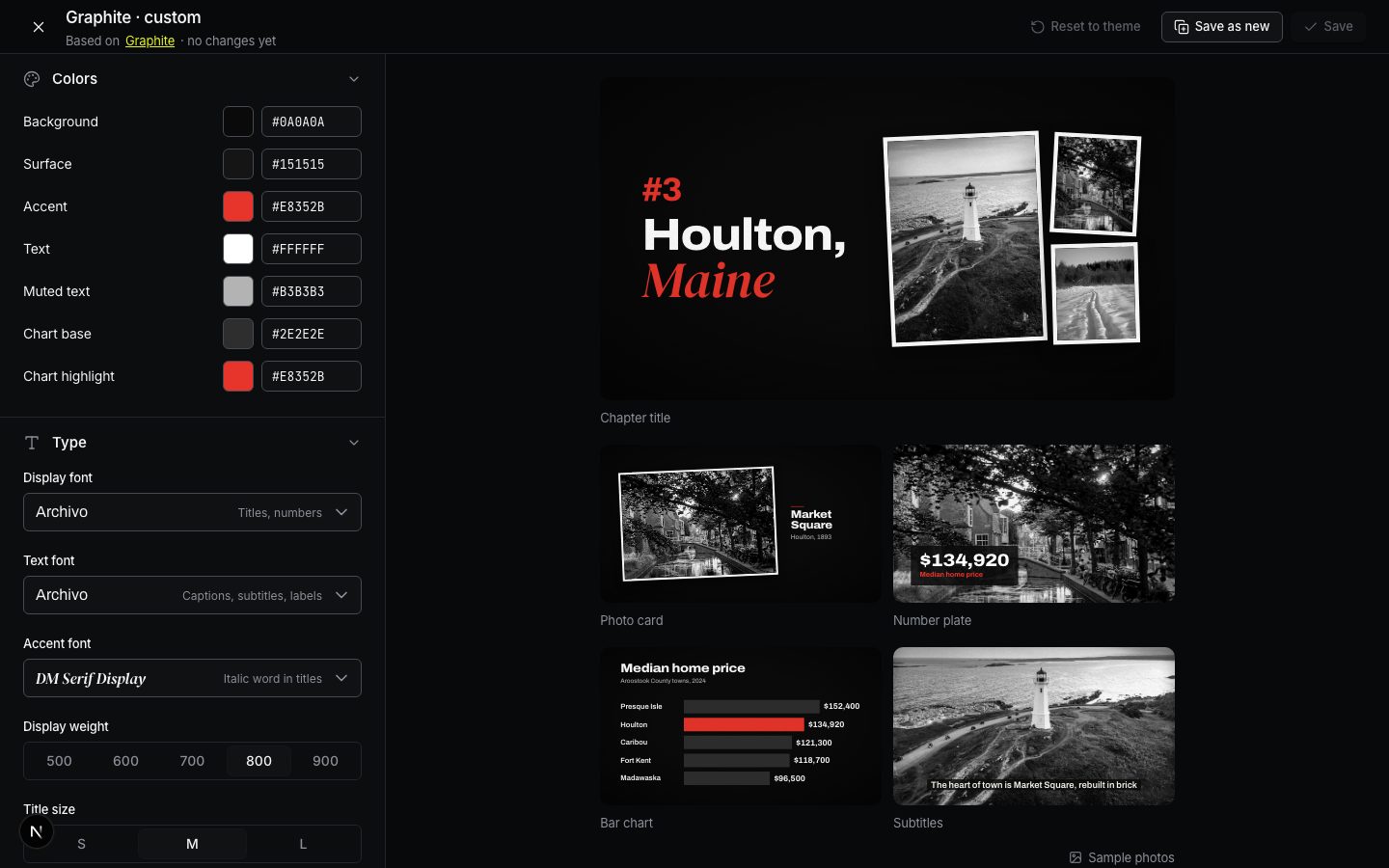Open Sample photos
The width and height of the screenshot is (1389, 868).
(x=1122, y=857)
